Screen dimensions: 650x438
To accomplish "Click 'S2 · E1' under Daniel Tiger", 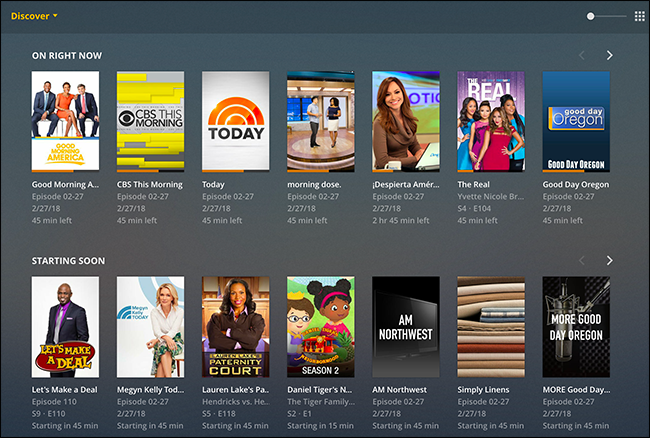I will [x=299, y=414].
